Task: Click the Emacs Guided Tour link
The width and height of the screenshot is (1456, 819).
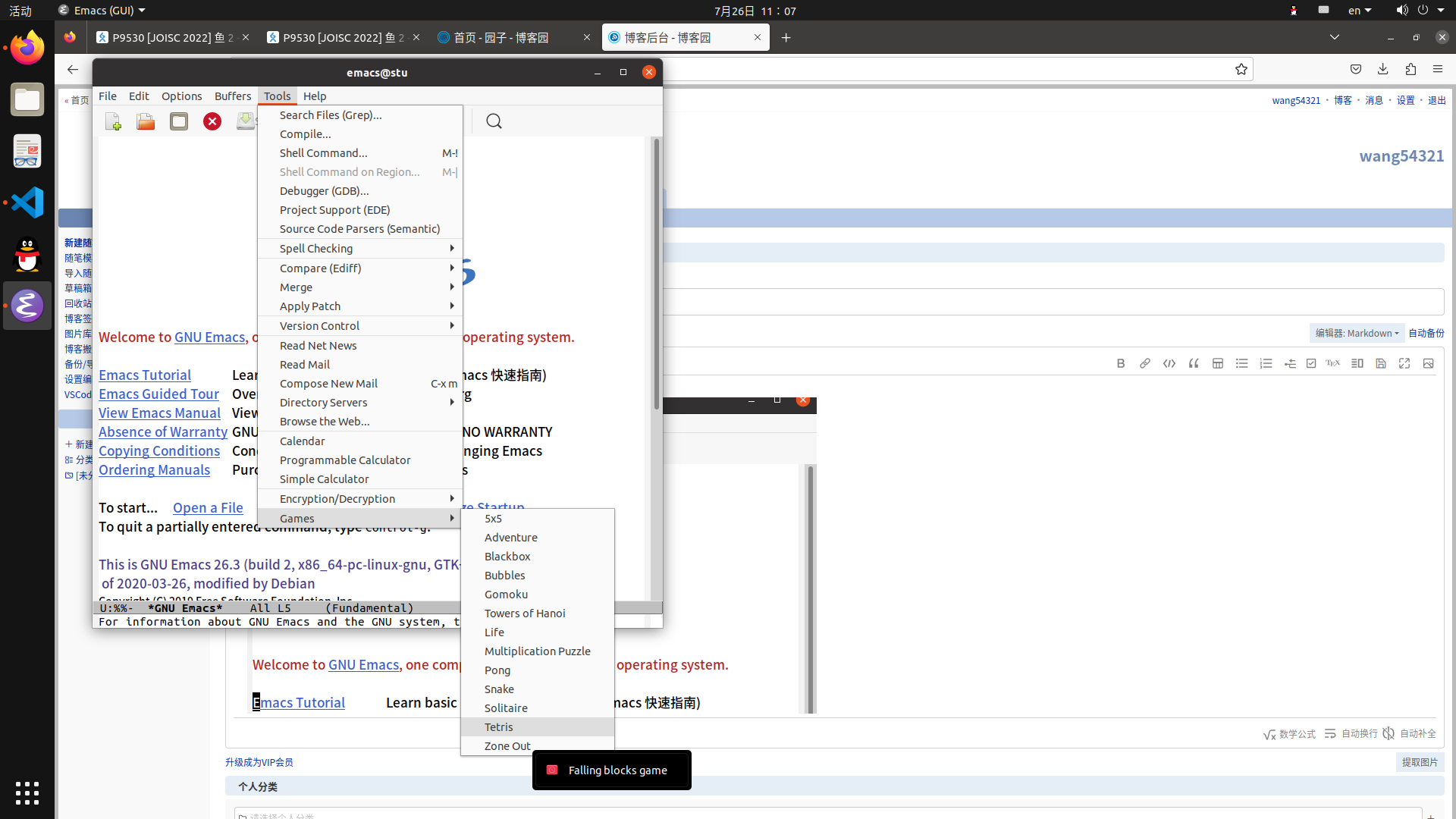Action: (x=158, y=394)
